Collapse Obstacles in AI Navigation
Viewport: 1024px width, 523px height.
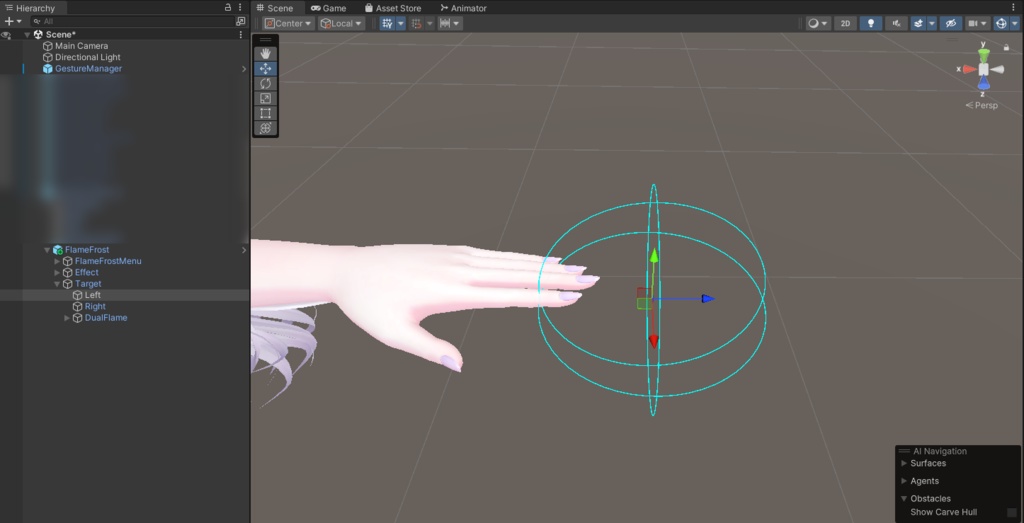[904, 498]
